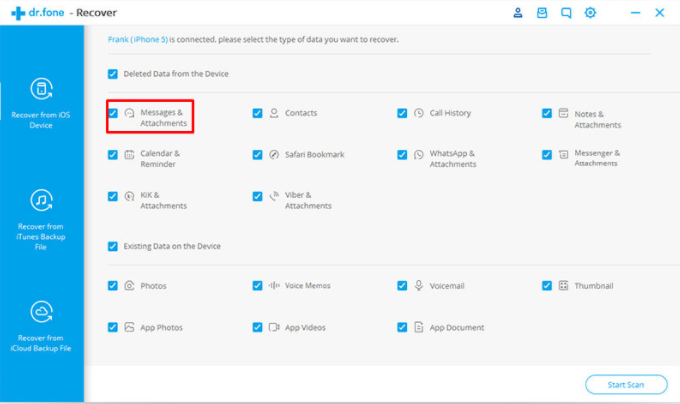Open the feedback chat bubble icon
Viewport: 680px width, 404px height.
point(566,13)
